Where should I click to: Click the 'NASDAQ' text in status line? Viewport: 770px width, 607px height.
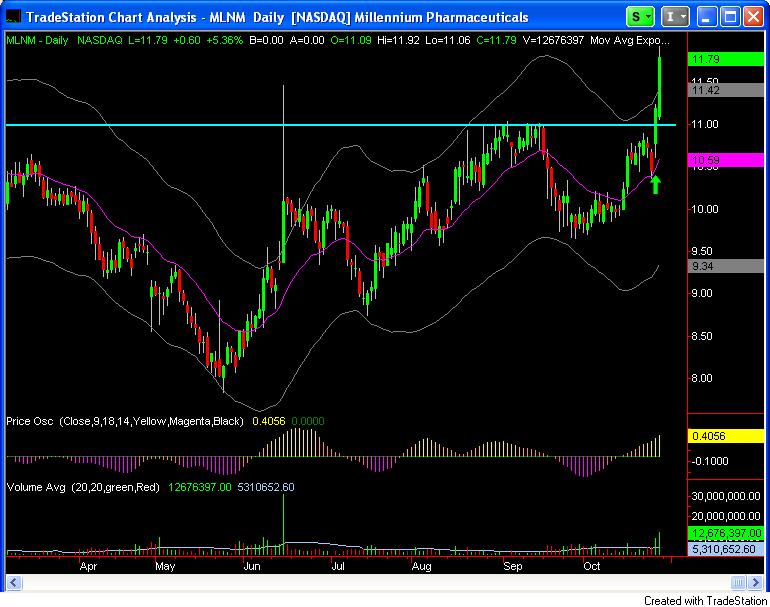(x=100, y=40)
